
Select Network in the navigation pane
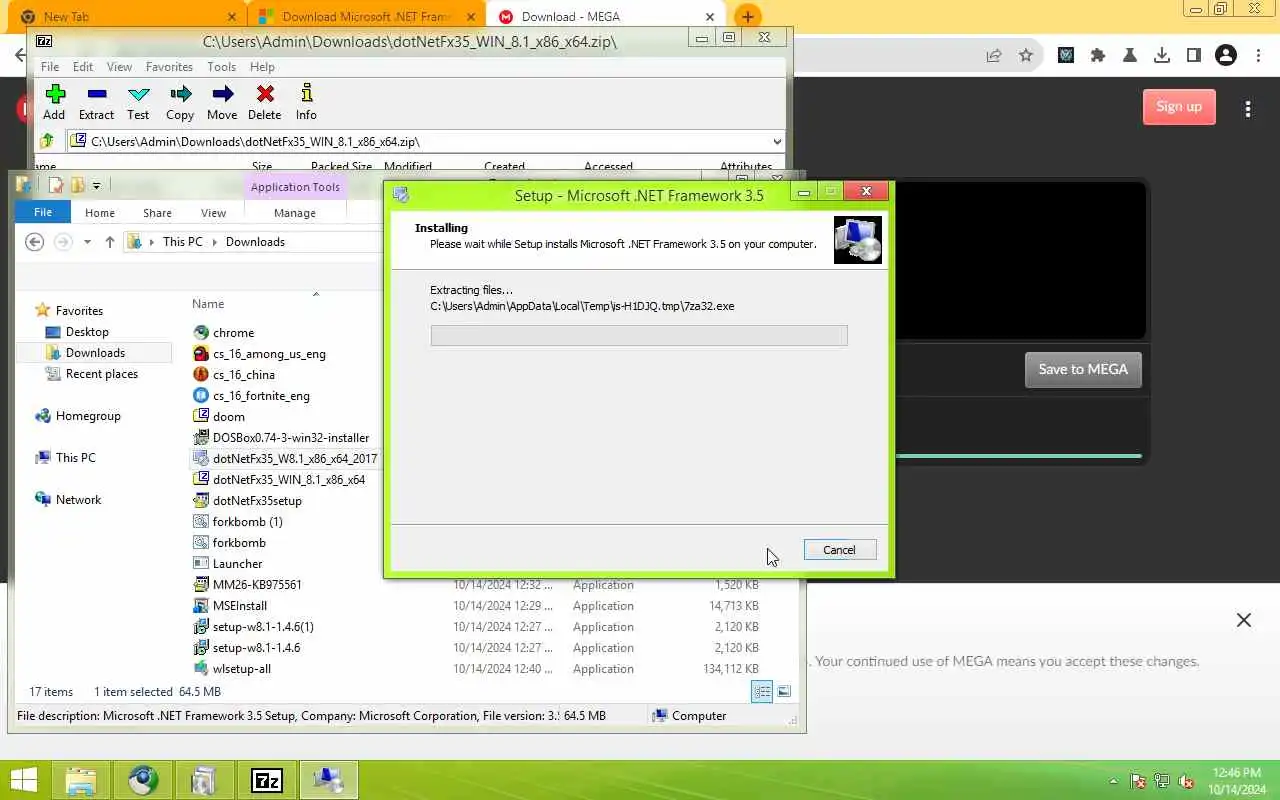(x=78, y=500)
